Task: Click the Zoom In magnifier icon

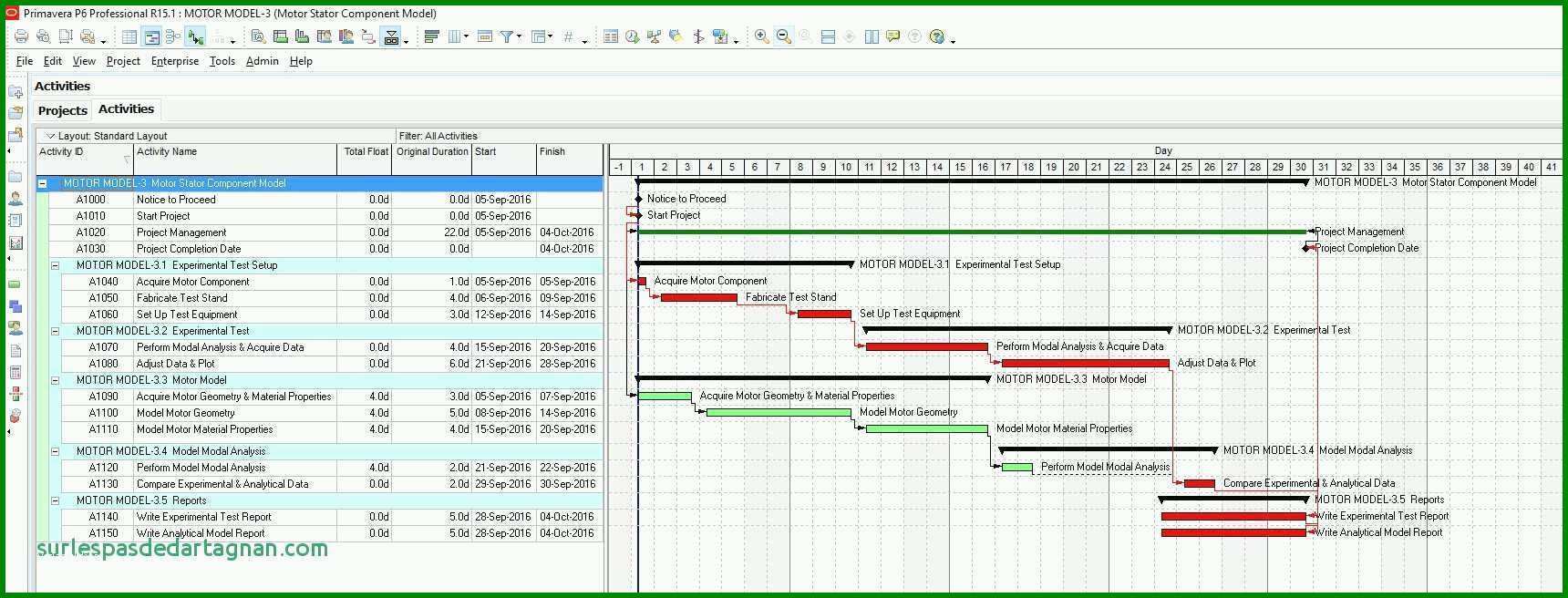Action: coord(761,36)
